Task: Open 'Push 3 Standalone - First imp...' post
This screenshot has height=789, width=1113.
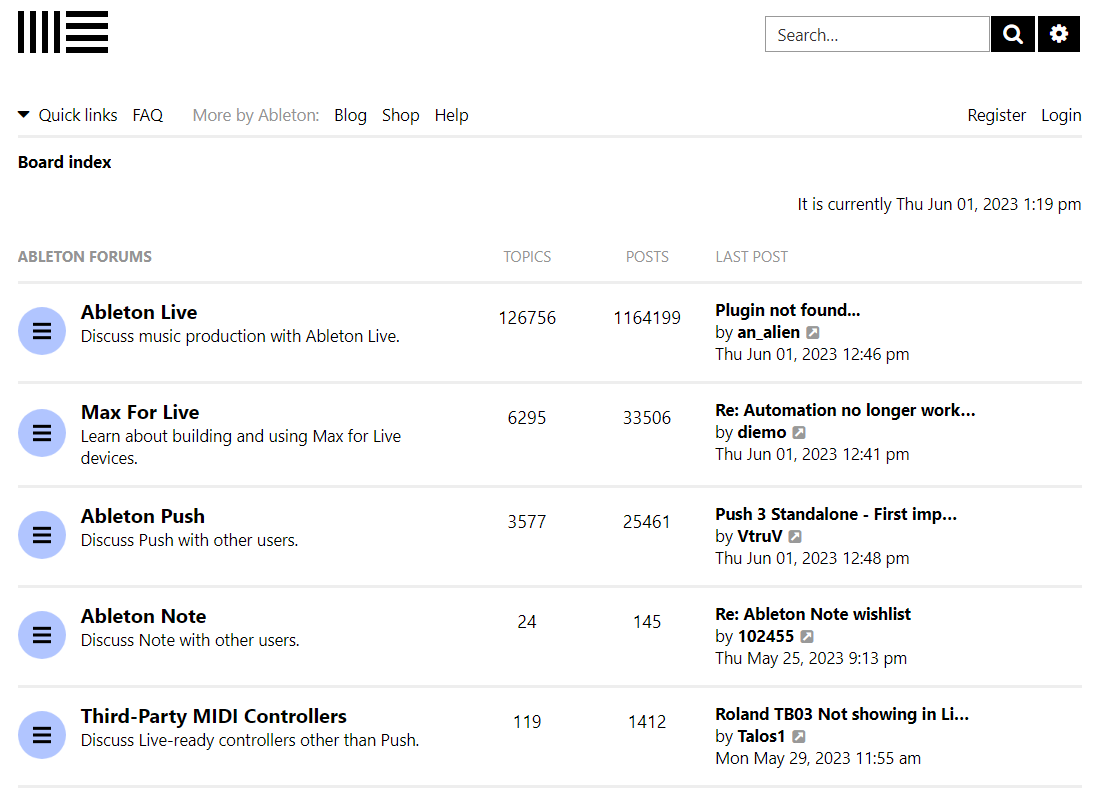Action: [836, 514]
